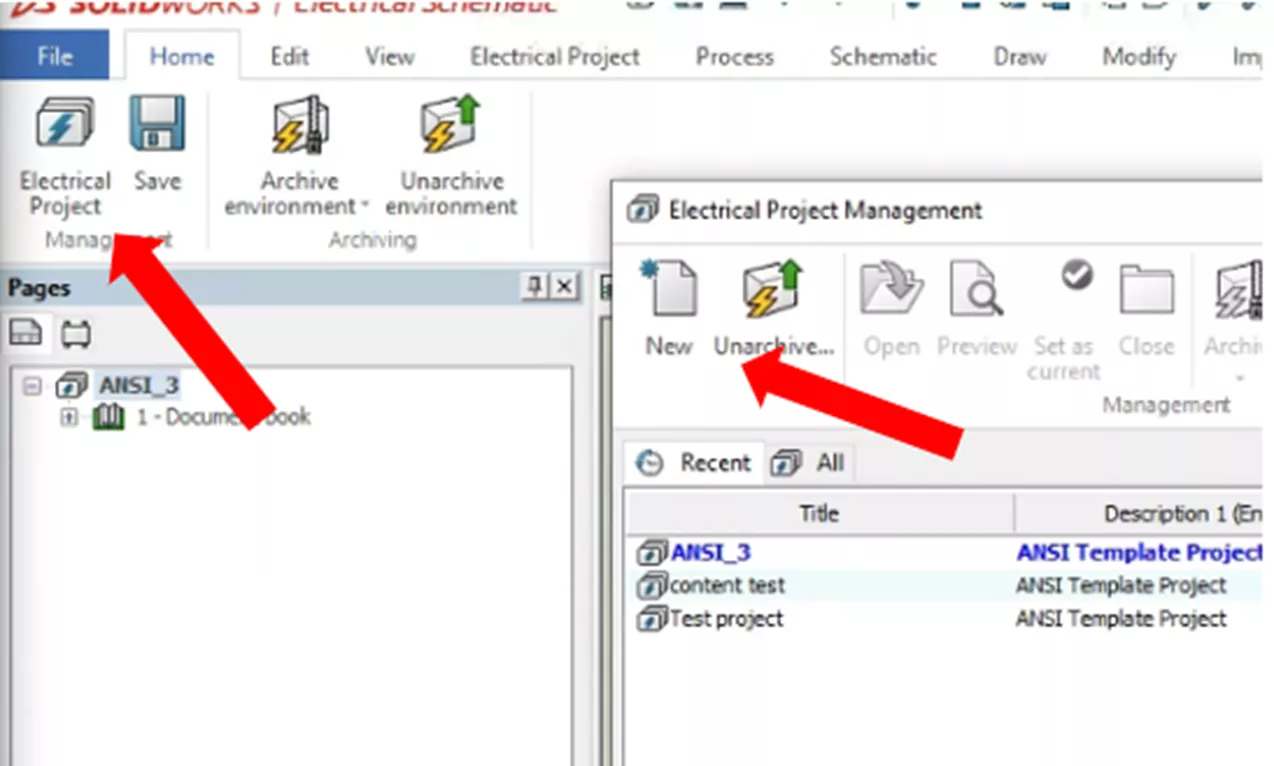Sort by the Title column header
This screenshot has width=1274, height=766.
819,514
